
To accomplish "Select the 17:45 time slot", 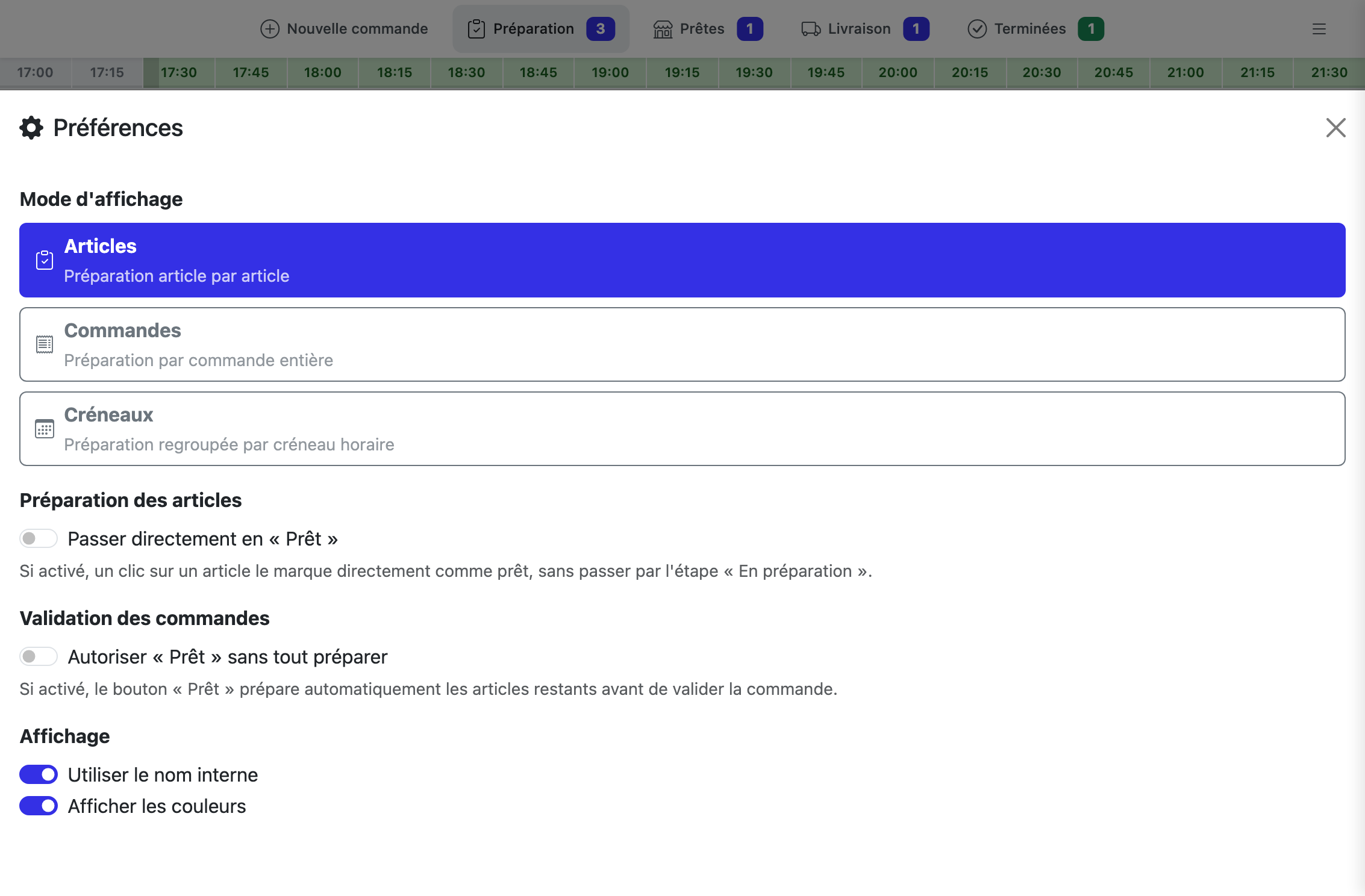I will pyautogui.click(x=251, y=73).
